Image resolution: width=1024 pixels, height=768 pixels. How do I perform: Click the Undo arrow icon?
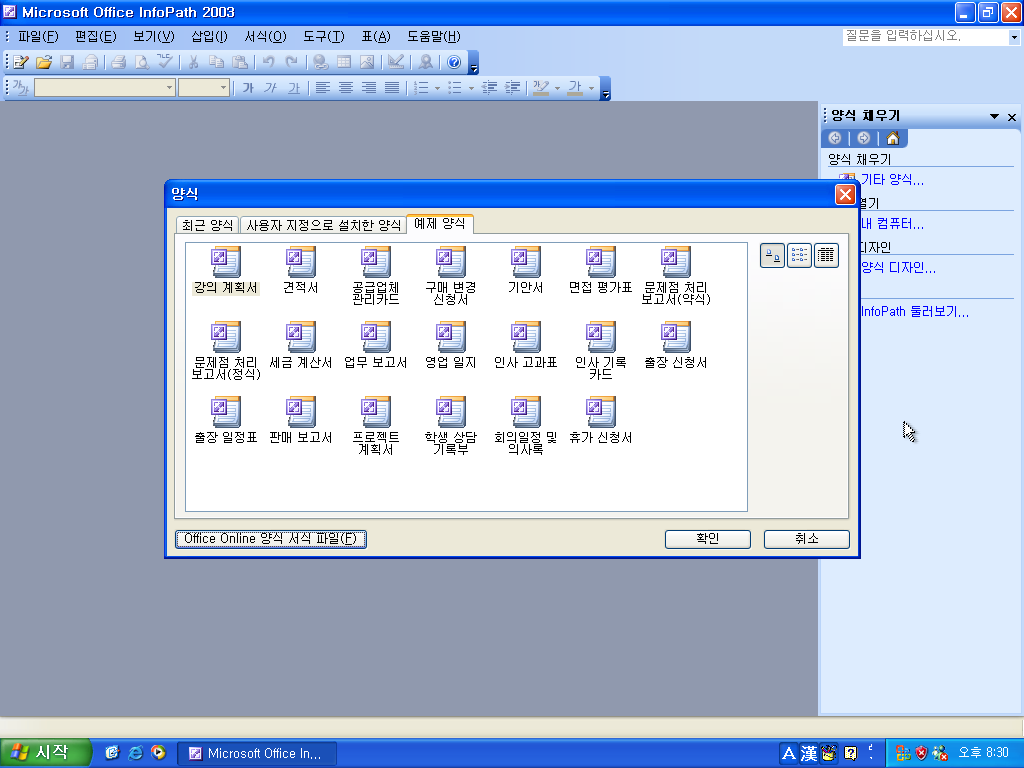click(x=268, y=62)
